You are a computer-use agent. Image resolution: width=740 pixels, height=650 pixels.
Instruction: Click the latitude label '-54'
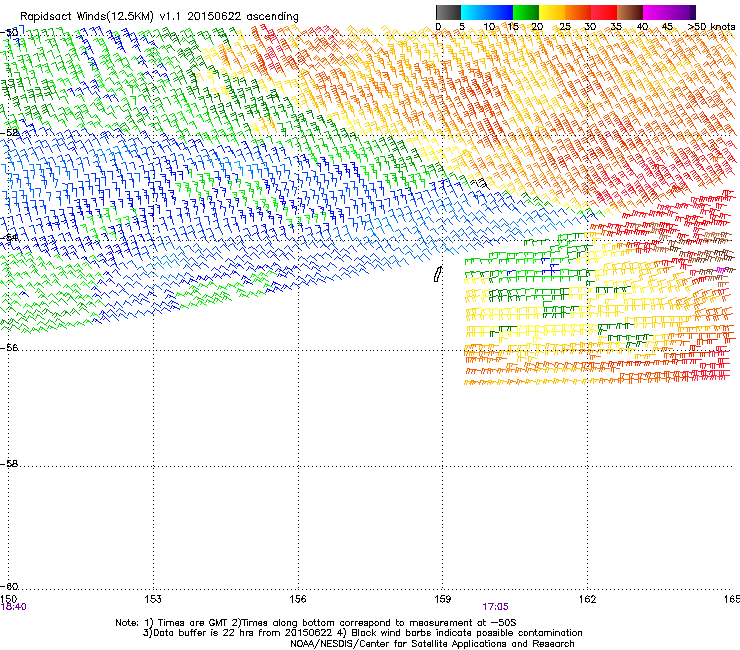[9, 237]
